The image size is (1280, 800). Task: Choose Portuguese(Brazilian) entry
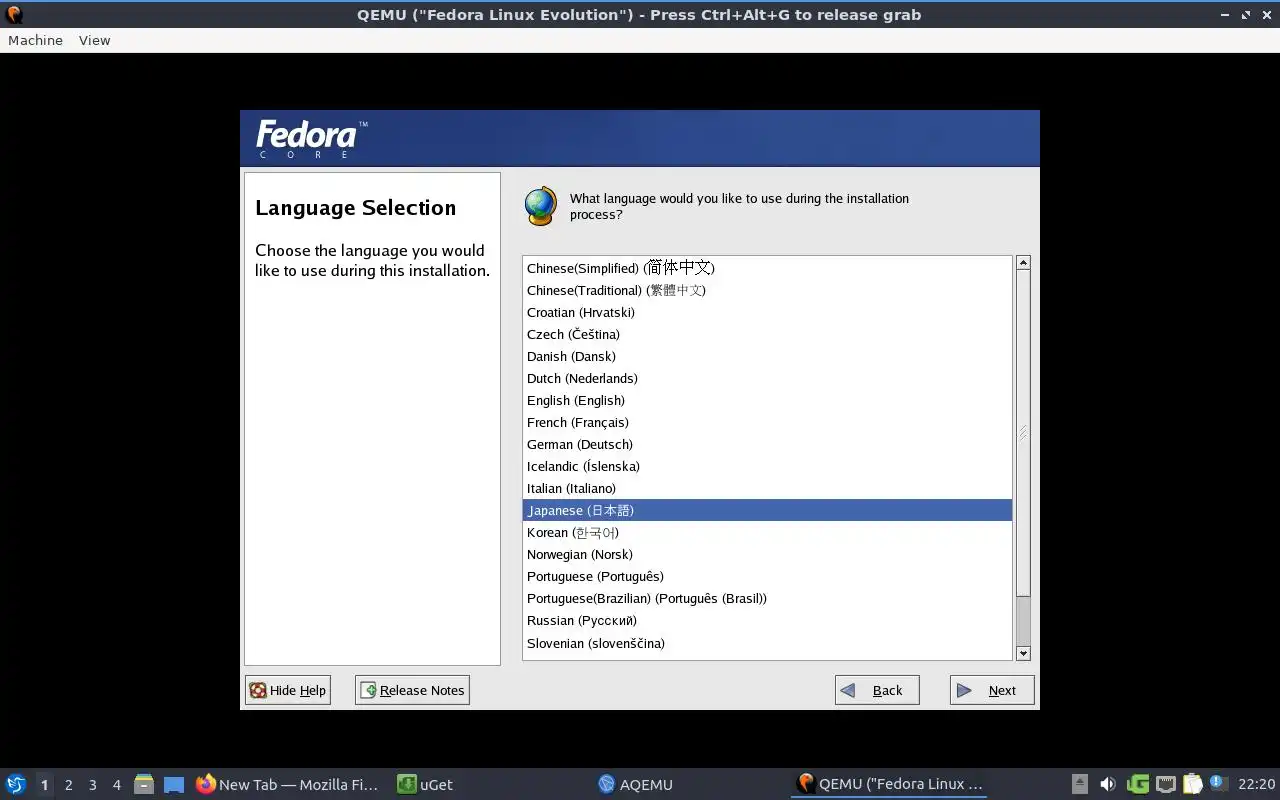pyautogui.click(x=767, y=598)
